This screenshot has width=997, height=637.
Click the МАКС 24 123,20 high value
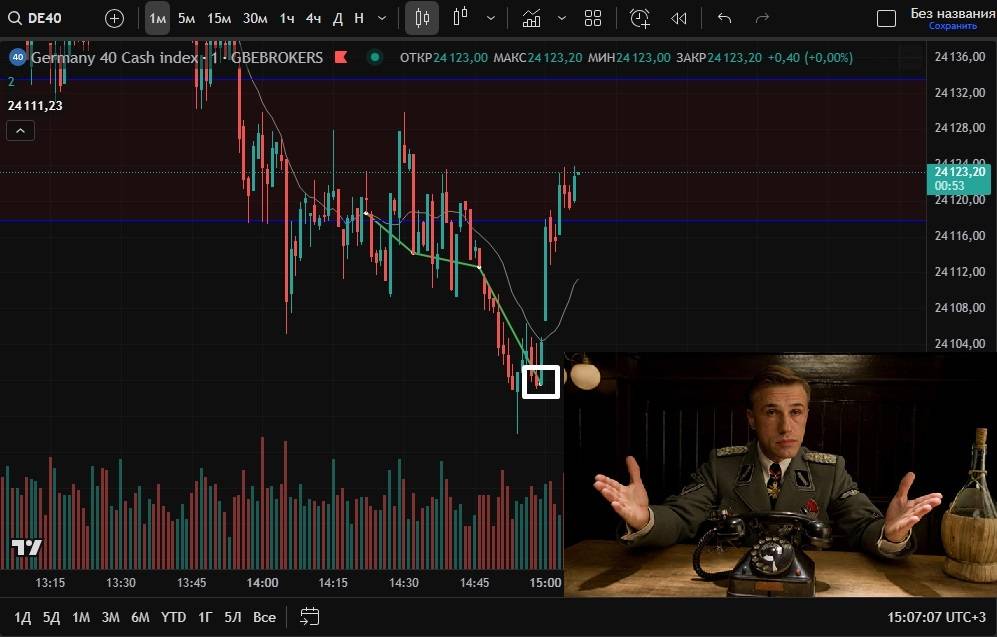pyautogui.click(x=538, y=58)
